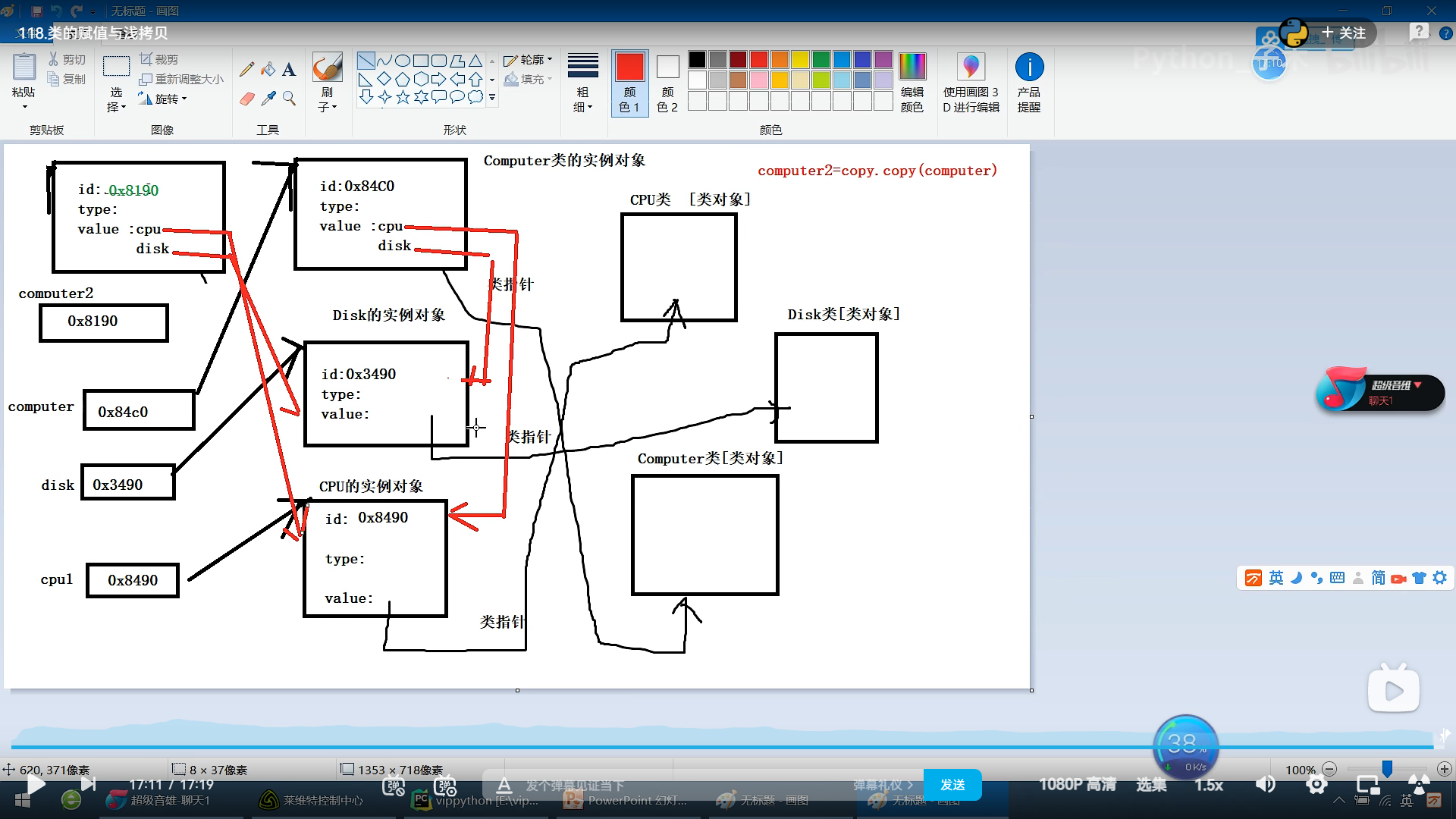Click the 发送 send button
This screenshot has width=1456, height=819.
[x=952, y=784]
